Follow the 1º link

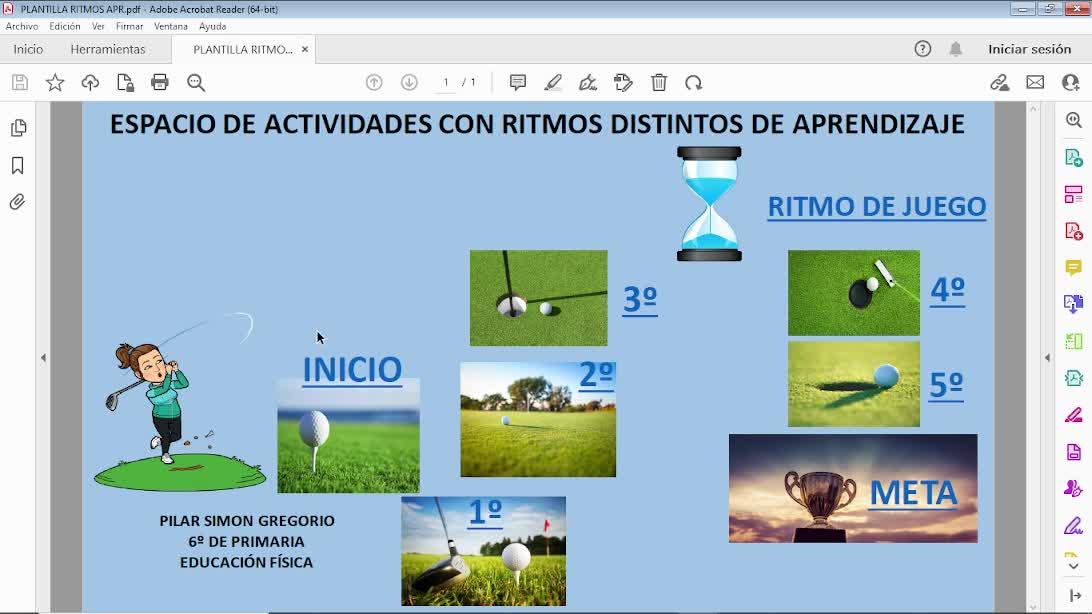coord(485,512)
